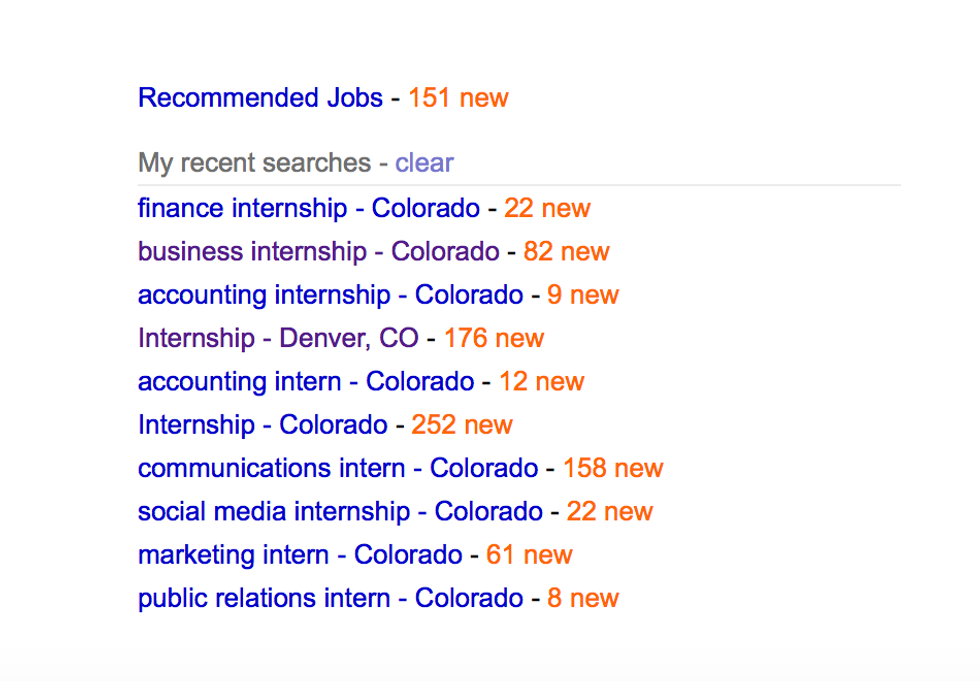Open the finance internship - Colorado search
The width and height of the screenshot is (980, 681).
click(308, 208)
